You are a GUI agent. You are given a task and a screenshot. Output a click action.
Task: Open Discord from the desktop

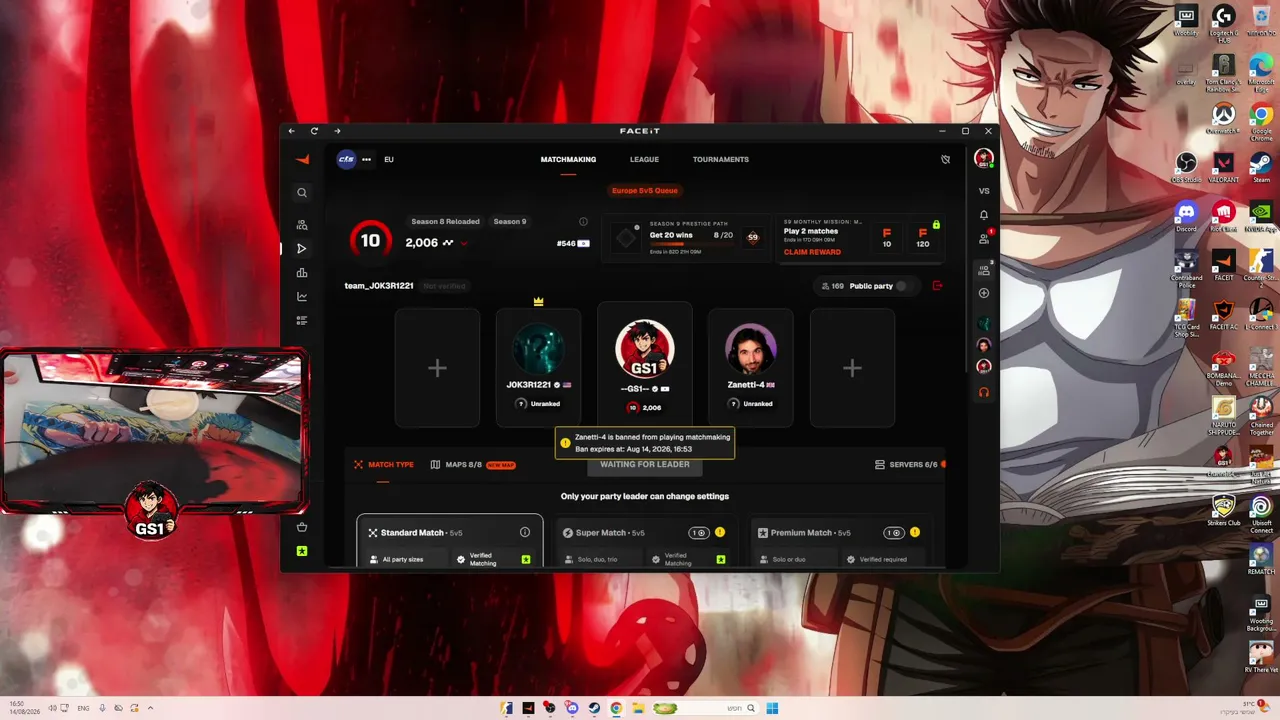(x=1187, y=215)
